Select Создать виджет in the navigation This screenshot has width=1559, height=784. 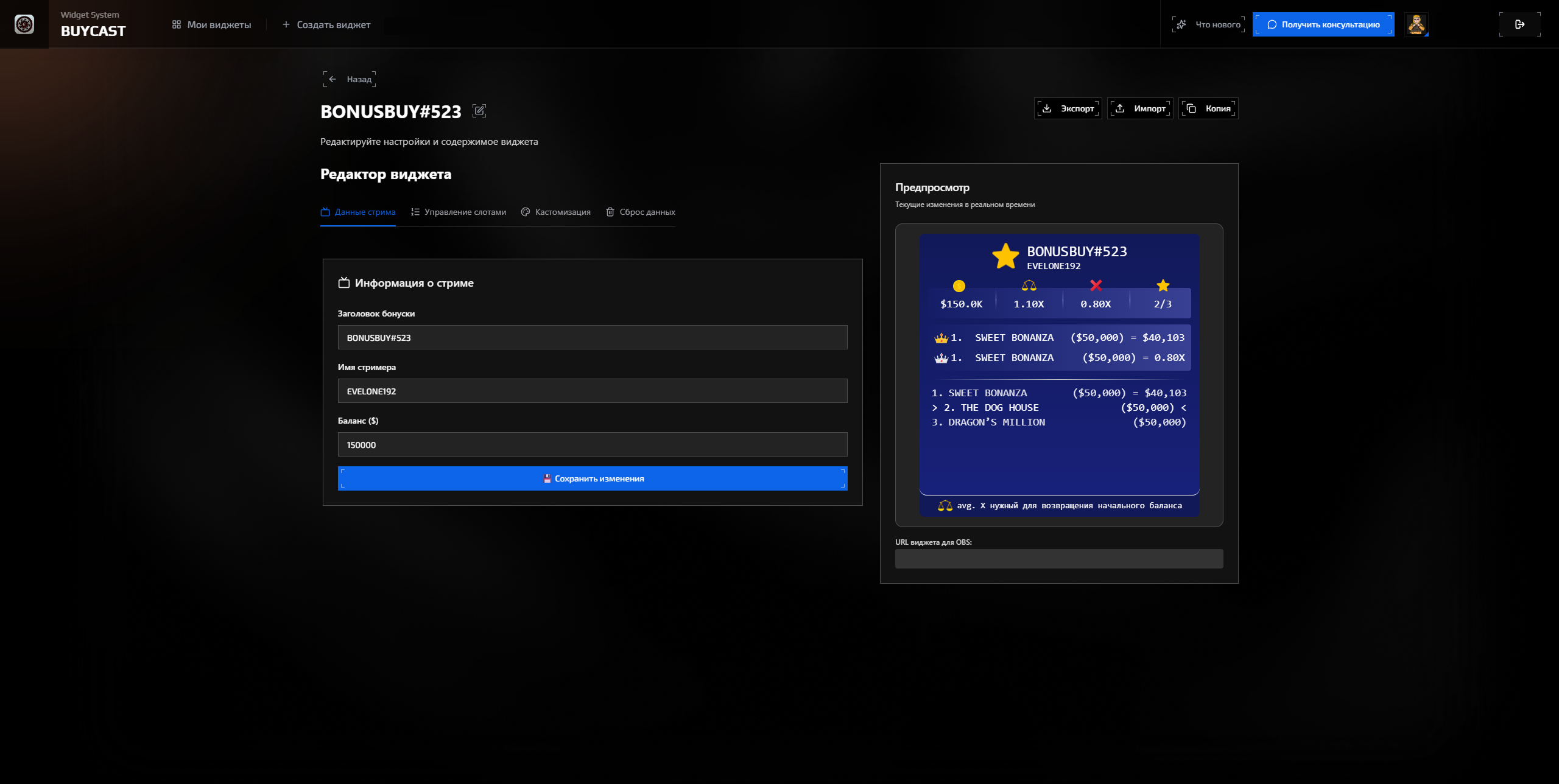pos(326,24)
